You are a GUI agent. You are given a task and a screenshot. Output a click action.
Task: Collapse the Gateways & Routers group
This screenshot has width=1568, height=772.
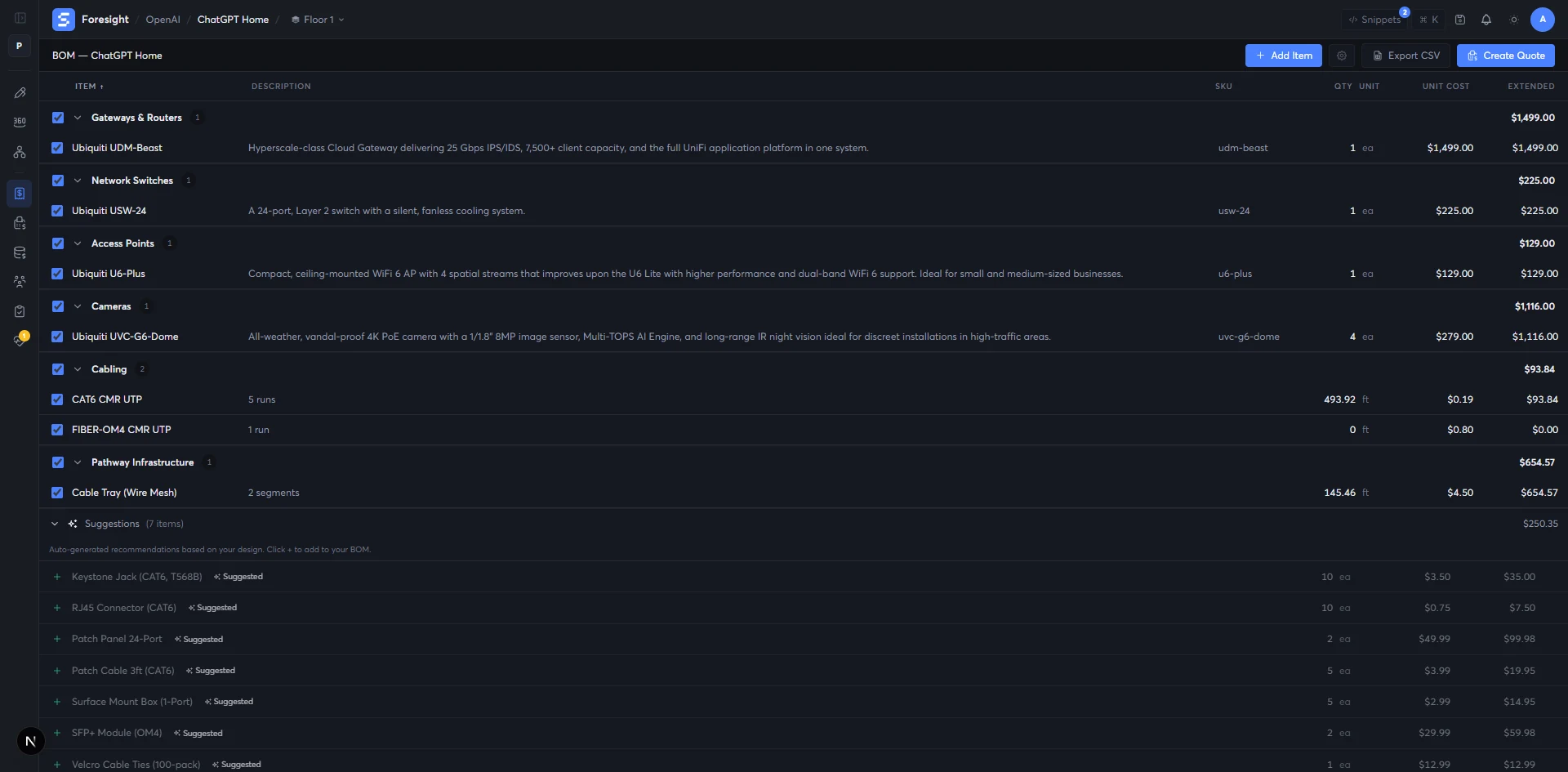point(78,118)
